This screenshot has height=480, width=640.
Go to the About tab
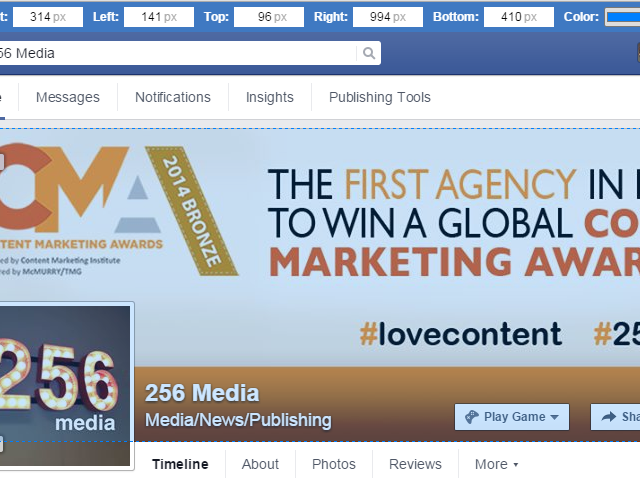[x=260, y=464]
